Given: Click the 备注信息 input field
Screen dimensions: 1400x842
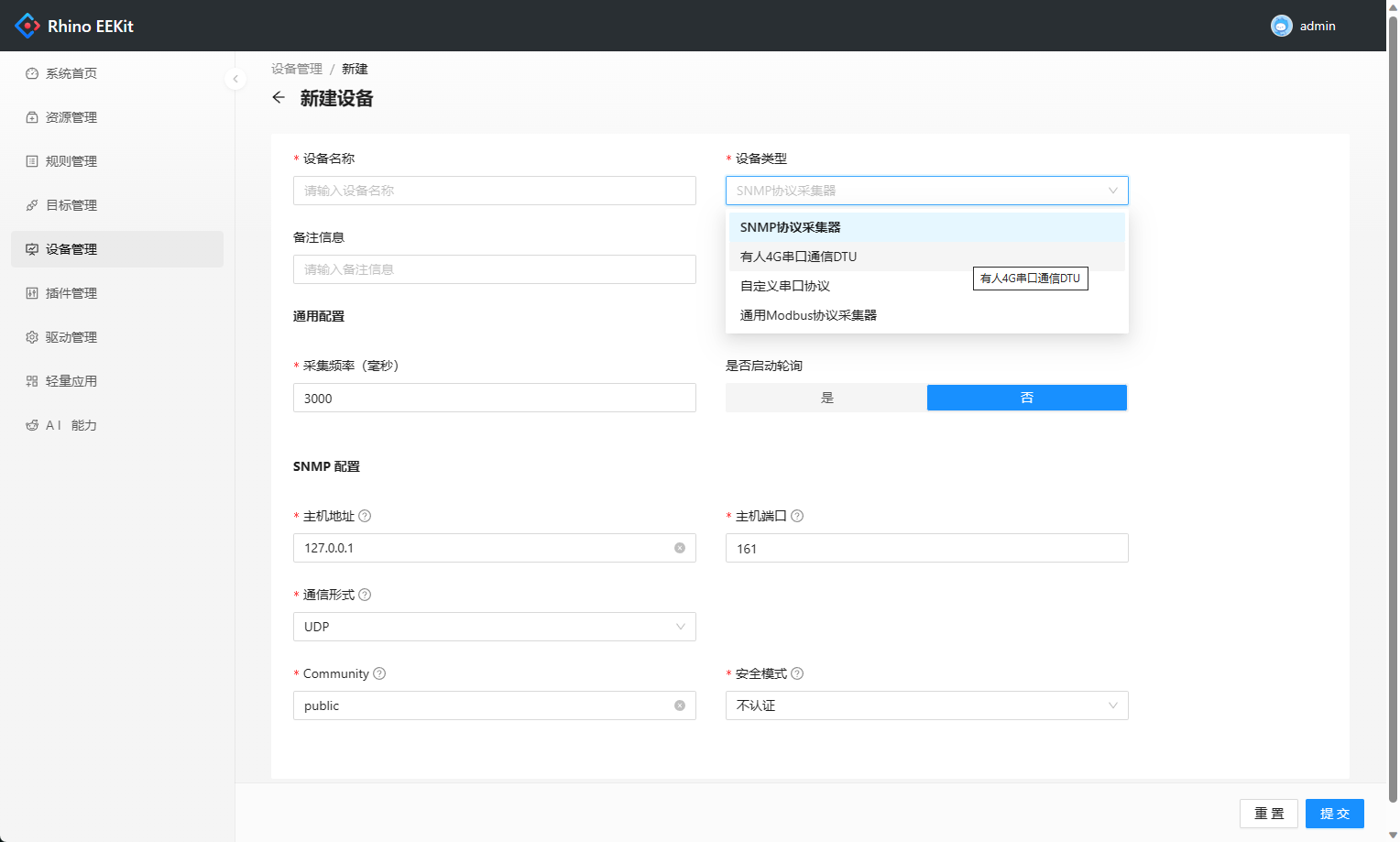Looking at the screenshot, I should click(495, 269).
